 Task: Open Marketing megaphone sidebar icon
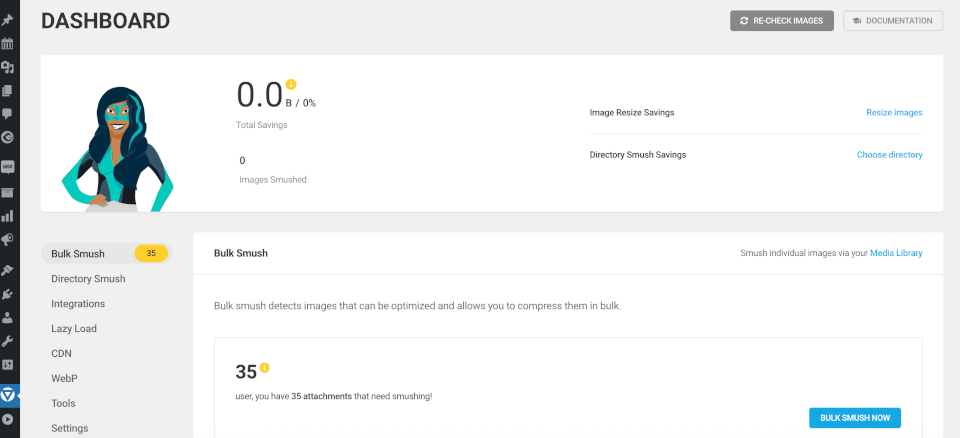click(7, 240)
